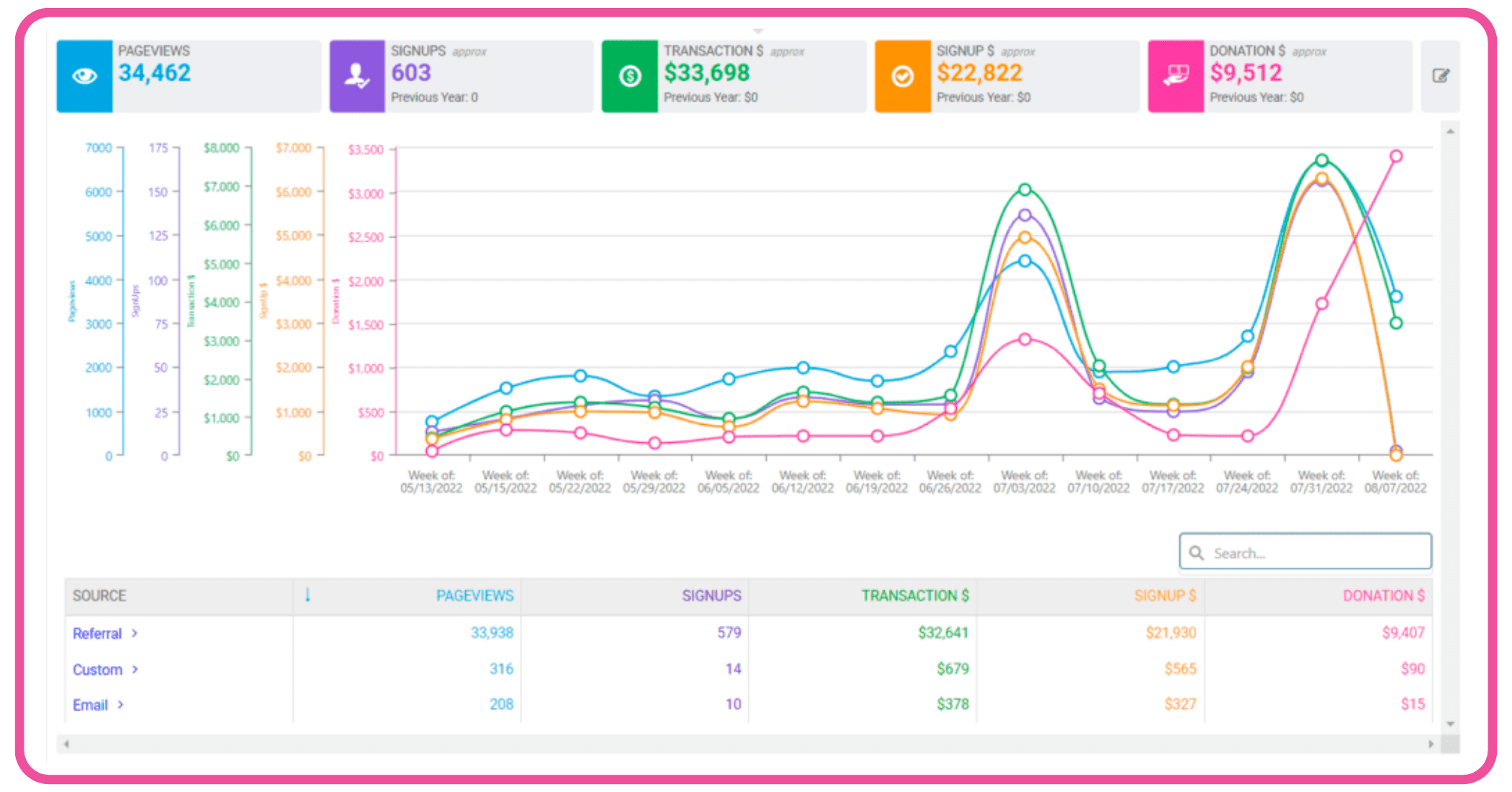Click the peak data point on week 07/31/2022

[1321, 160]
